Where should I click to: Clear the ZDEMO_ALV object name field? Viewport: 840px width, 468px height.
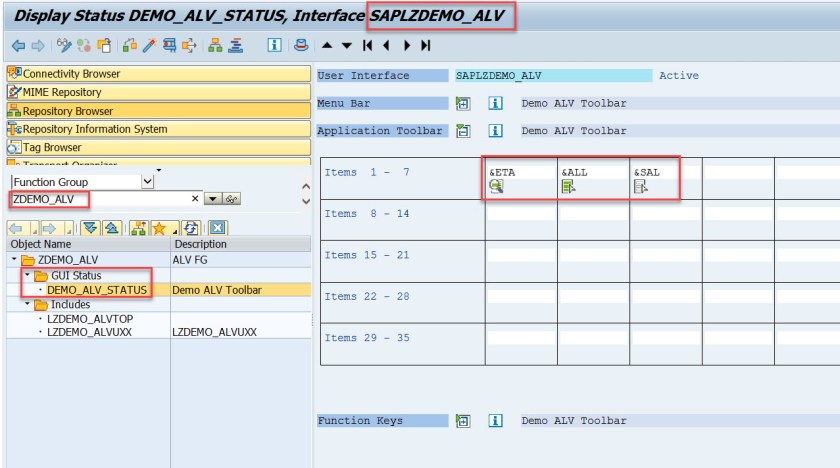195,199
